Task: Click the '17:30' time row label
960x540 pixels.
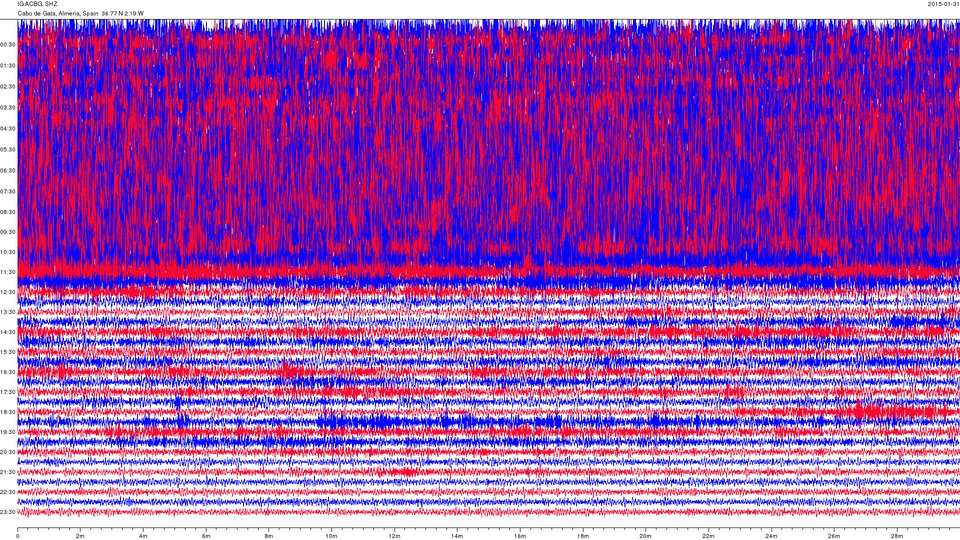Action: pyautogui.click(x=8, y=392)
